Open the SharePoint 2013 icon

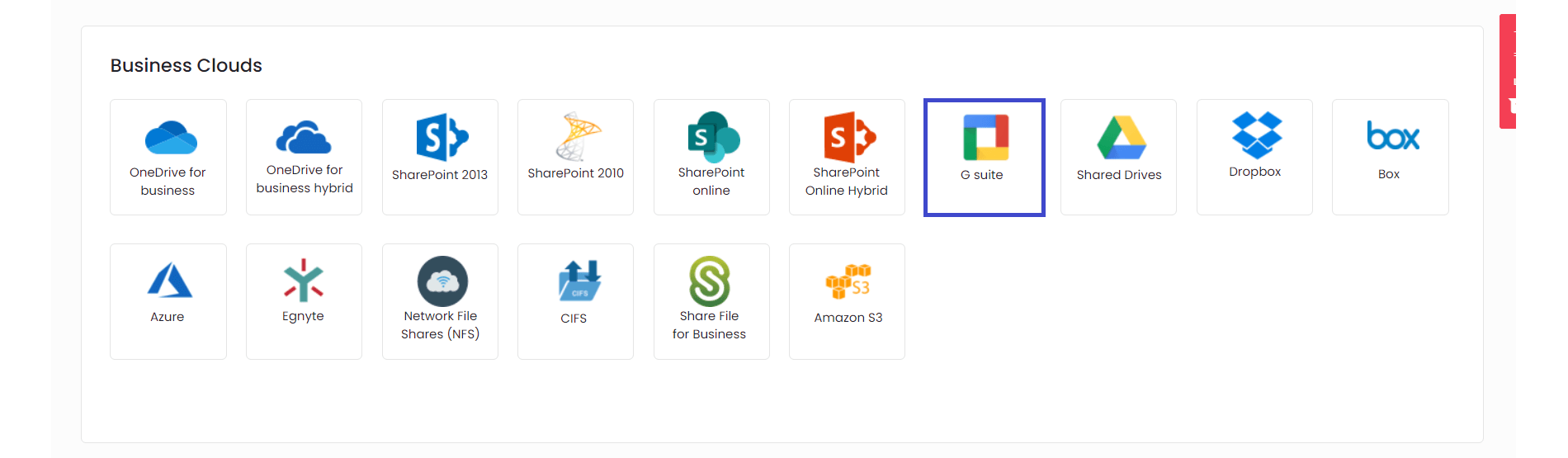pos(442,137)
